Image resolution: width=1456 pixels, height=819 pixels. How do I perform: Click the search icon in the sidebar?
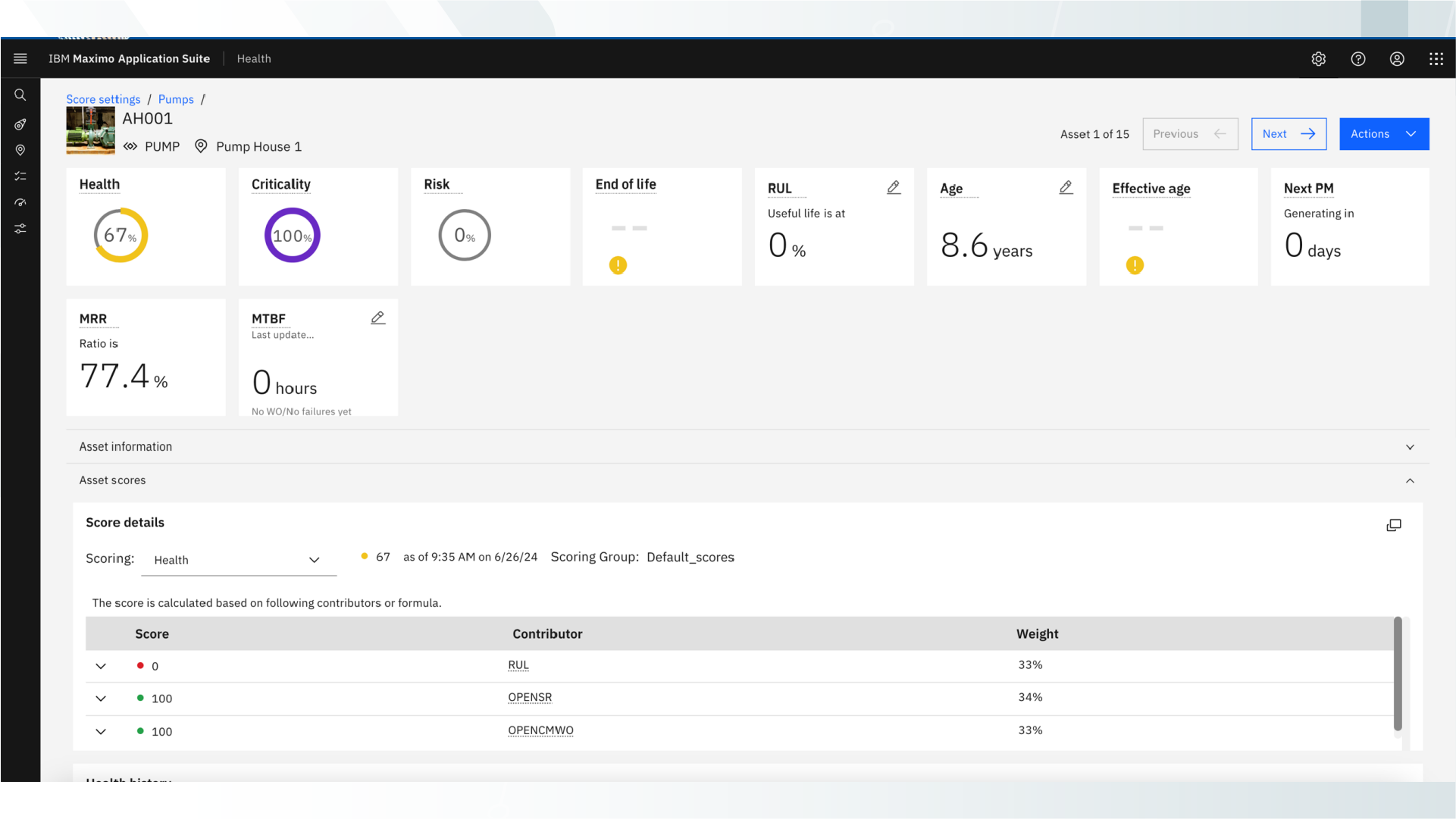pos(20,95)
